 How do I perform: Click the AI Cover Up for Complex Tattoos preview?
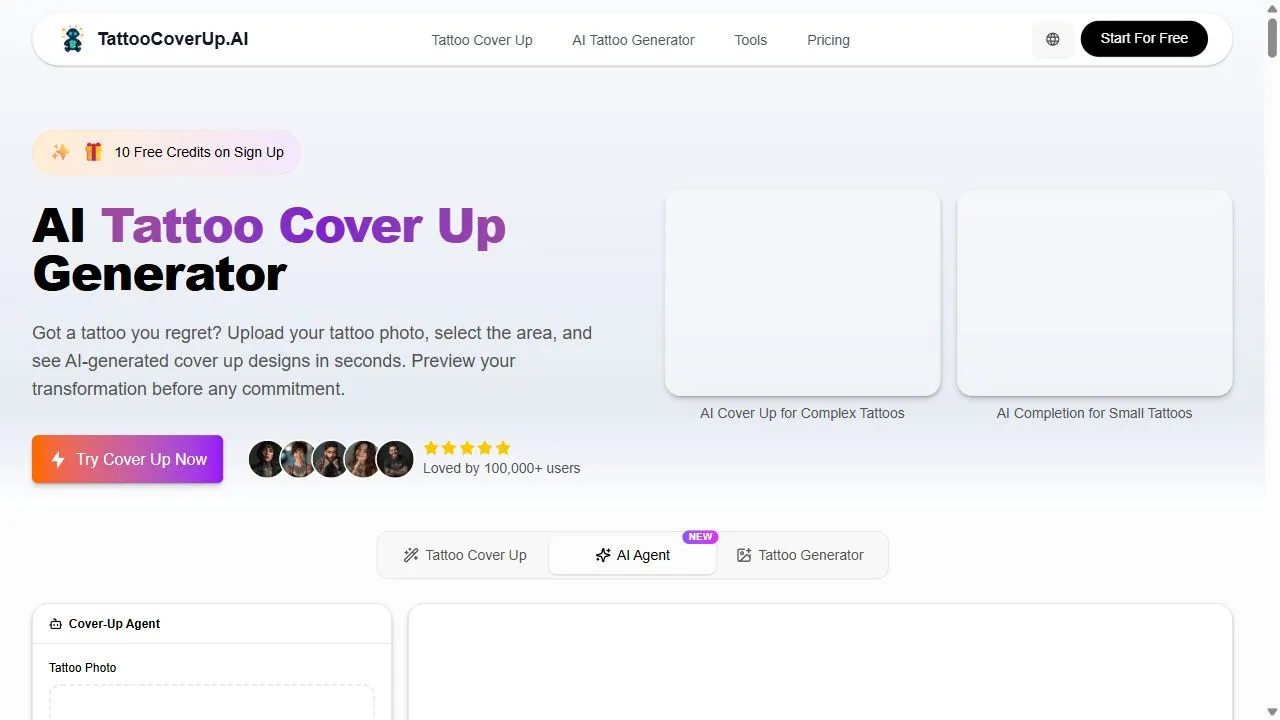802,293
